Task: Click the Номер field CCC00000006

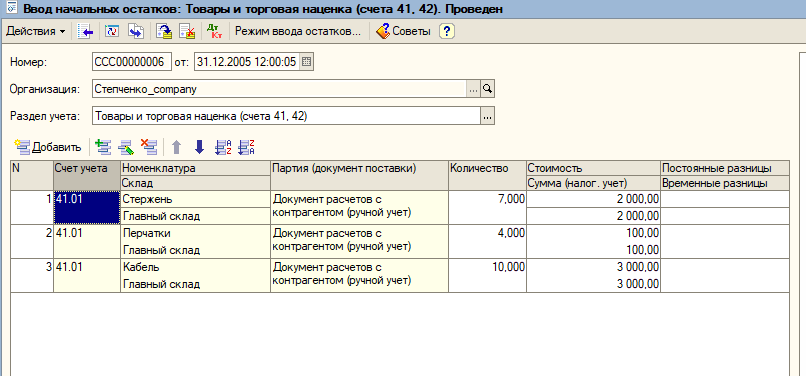Action: (x=131, y=62)
